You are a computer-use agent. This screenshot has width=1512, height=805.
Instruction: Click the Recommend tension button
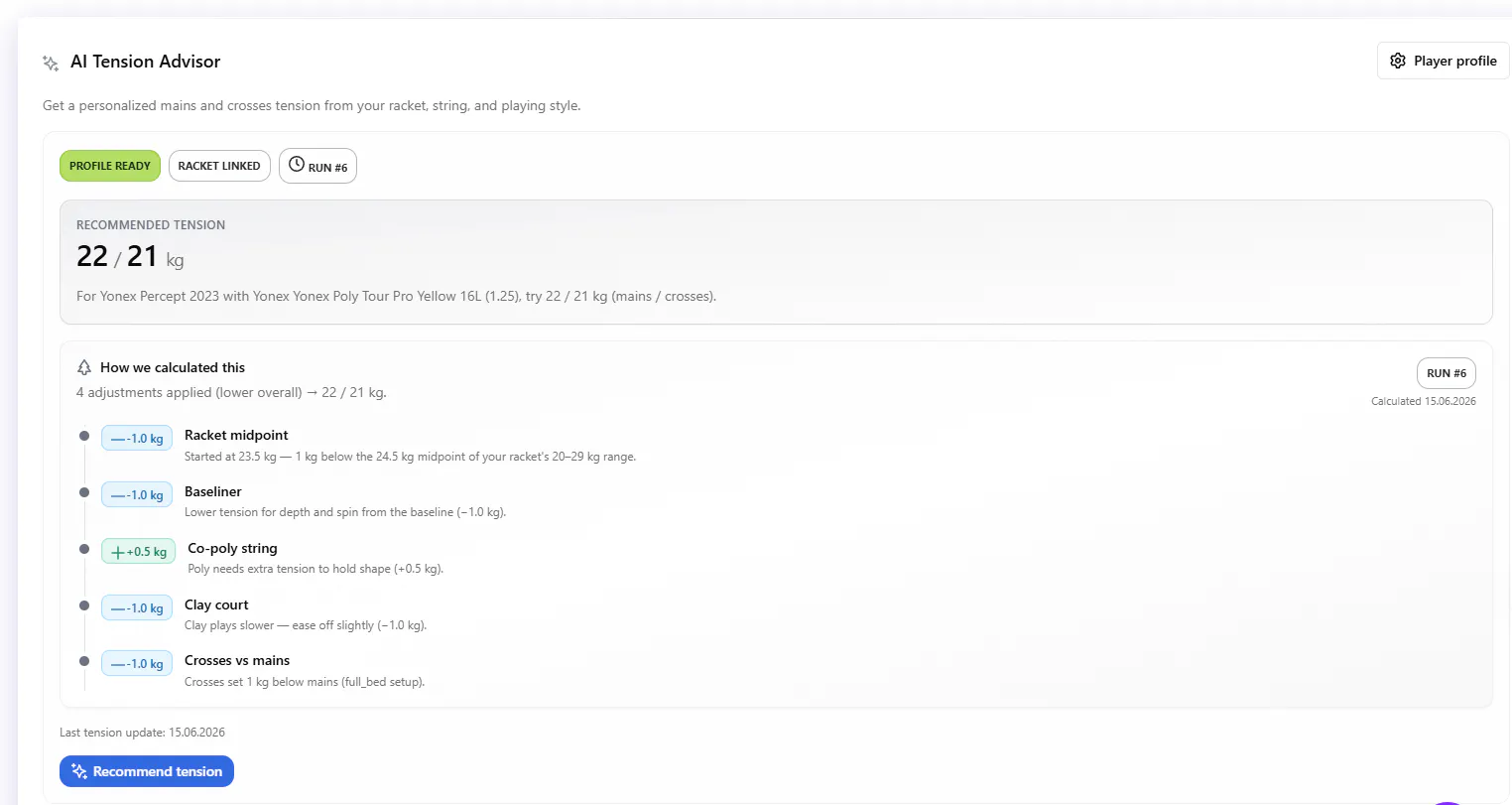coord(147,771)
